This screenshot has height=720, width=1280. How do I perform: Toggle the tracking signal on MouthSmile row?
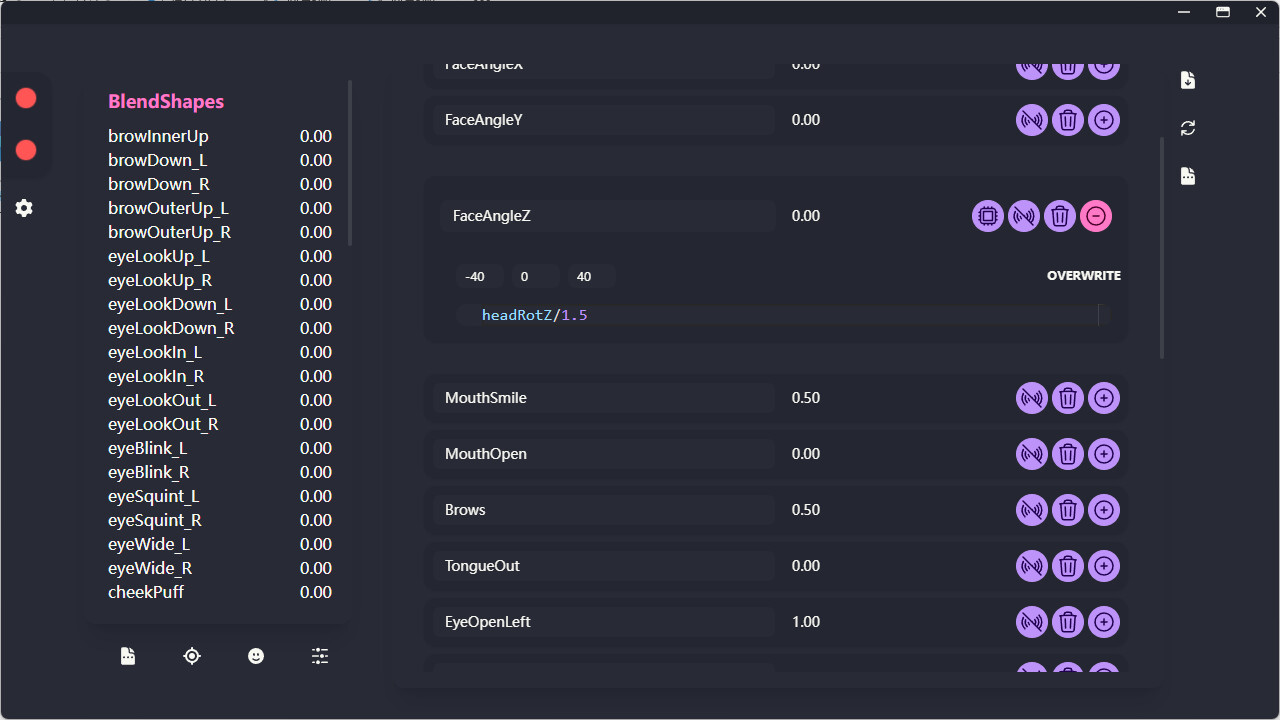1032,397
